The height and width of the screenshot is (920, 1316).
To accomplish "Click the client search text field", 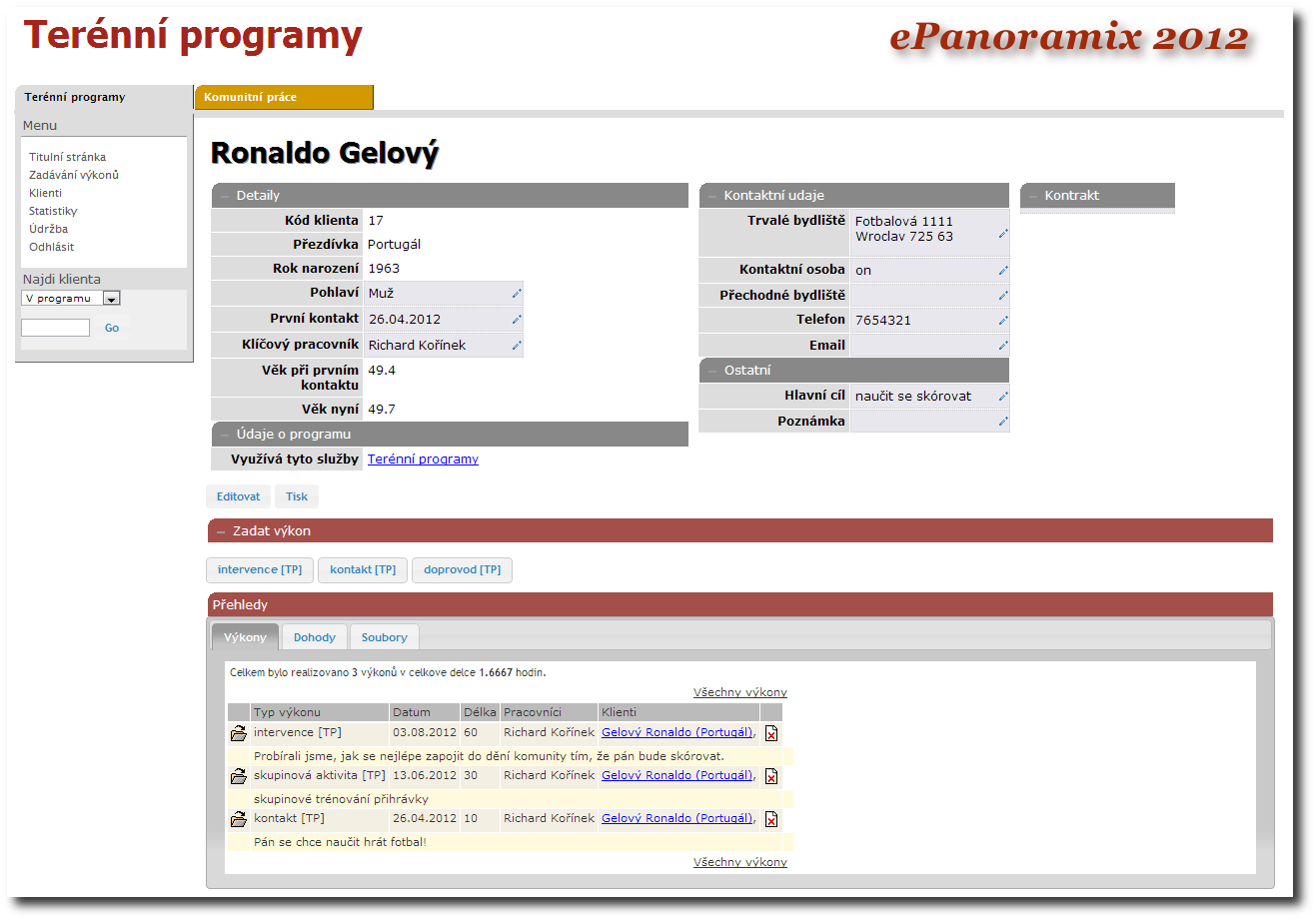I will (x=56, y=328).
